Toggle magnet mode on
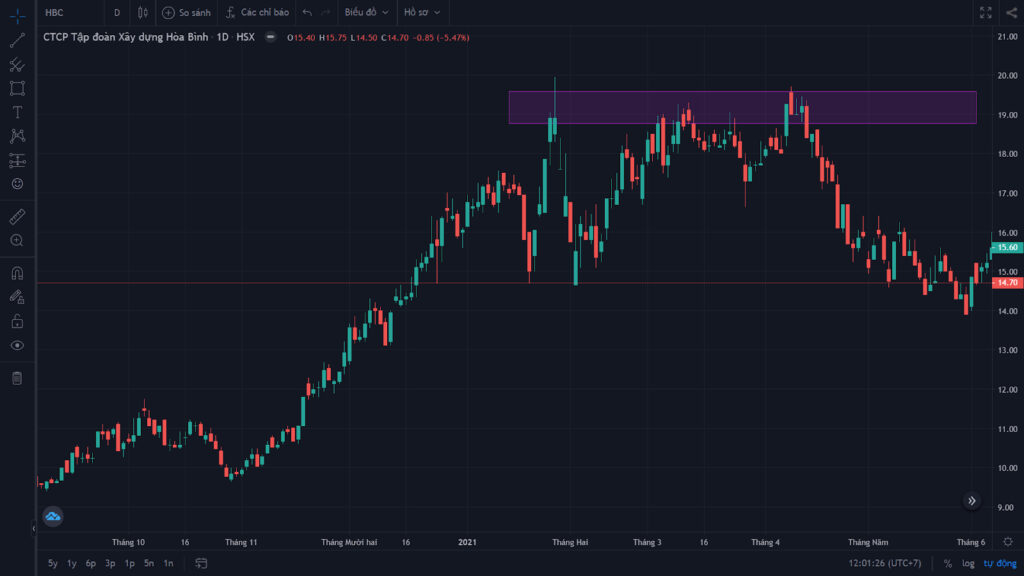 [x=18, y=273]
